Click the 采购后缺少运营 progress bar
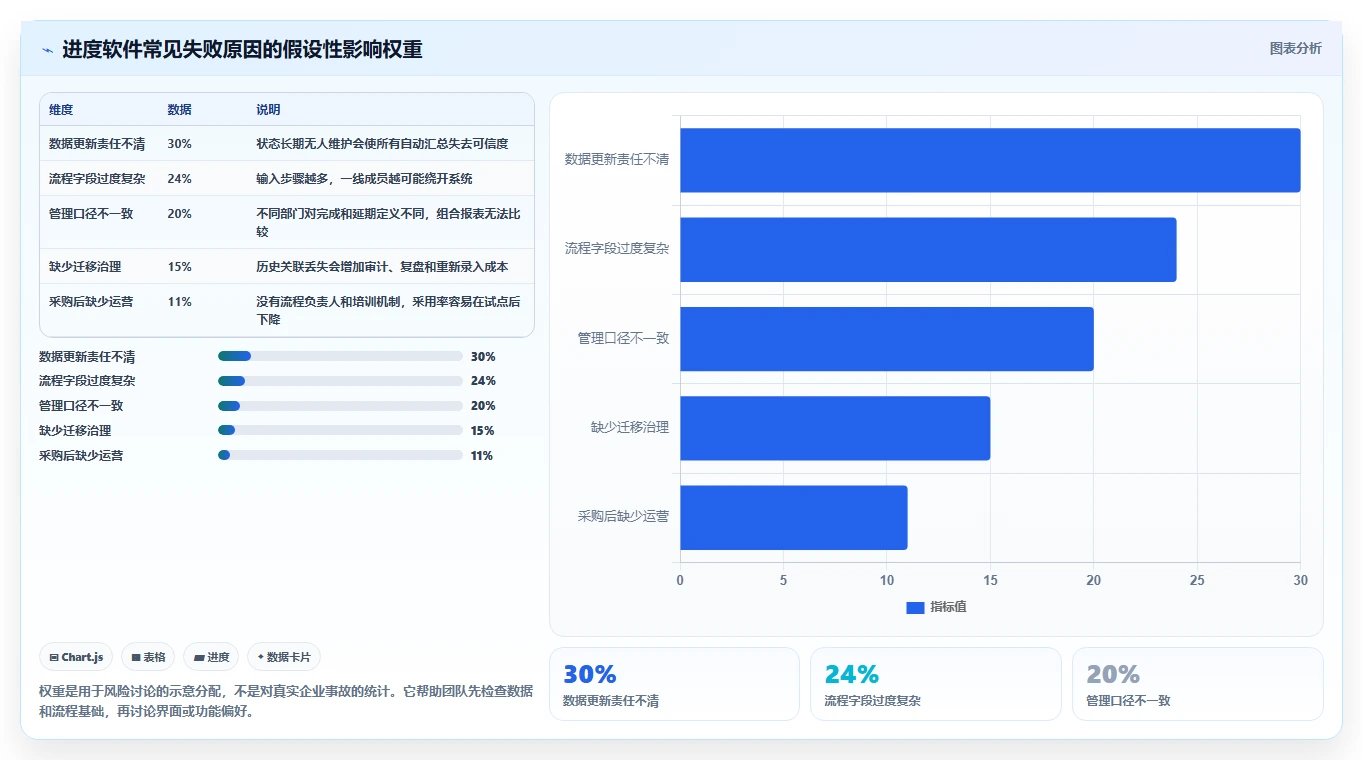1363x760 pixels. point(340,455)
